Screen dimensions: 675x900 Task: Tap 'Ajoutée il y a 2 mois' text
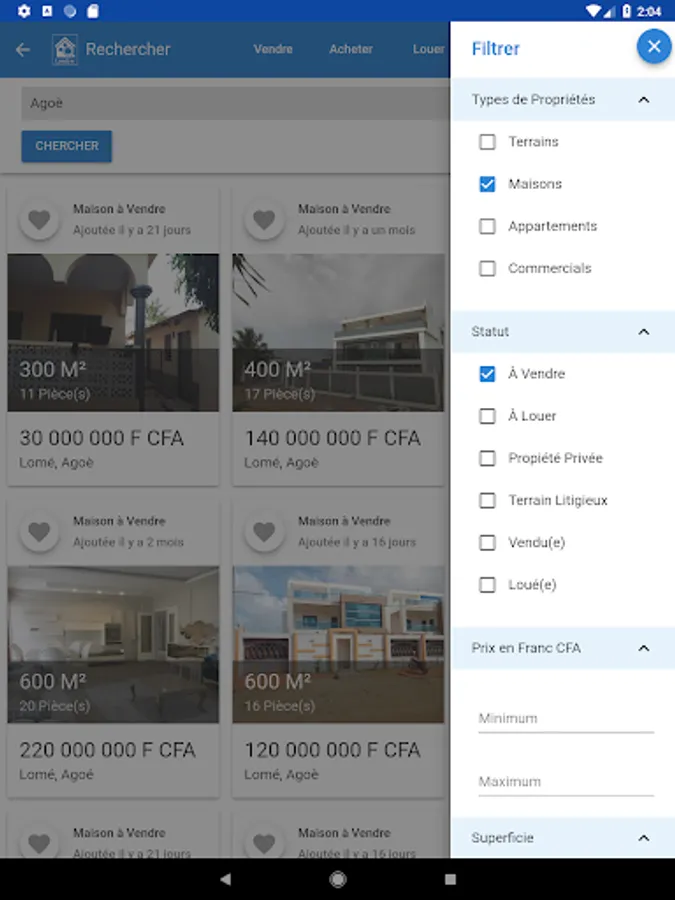[x=128, y=542]
